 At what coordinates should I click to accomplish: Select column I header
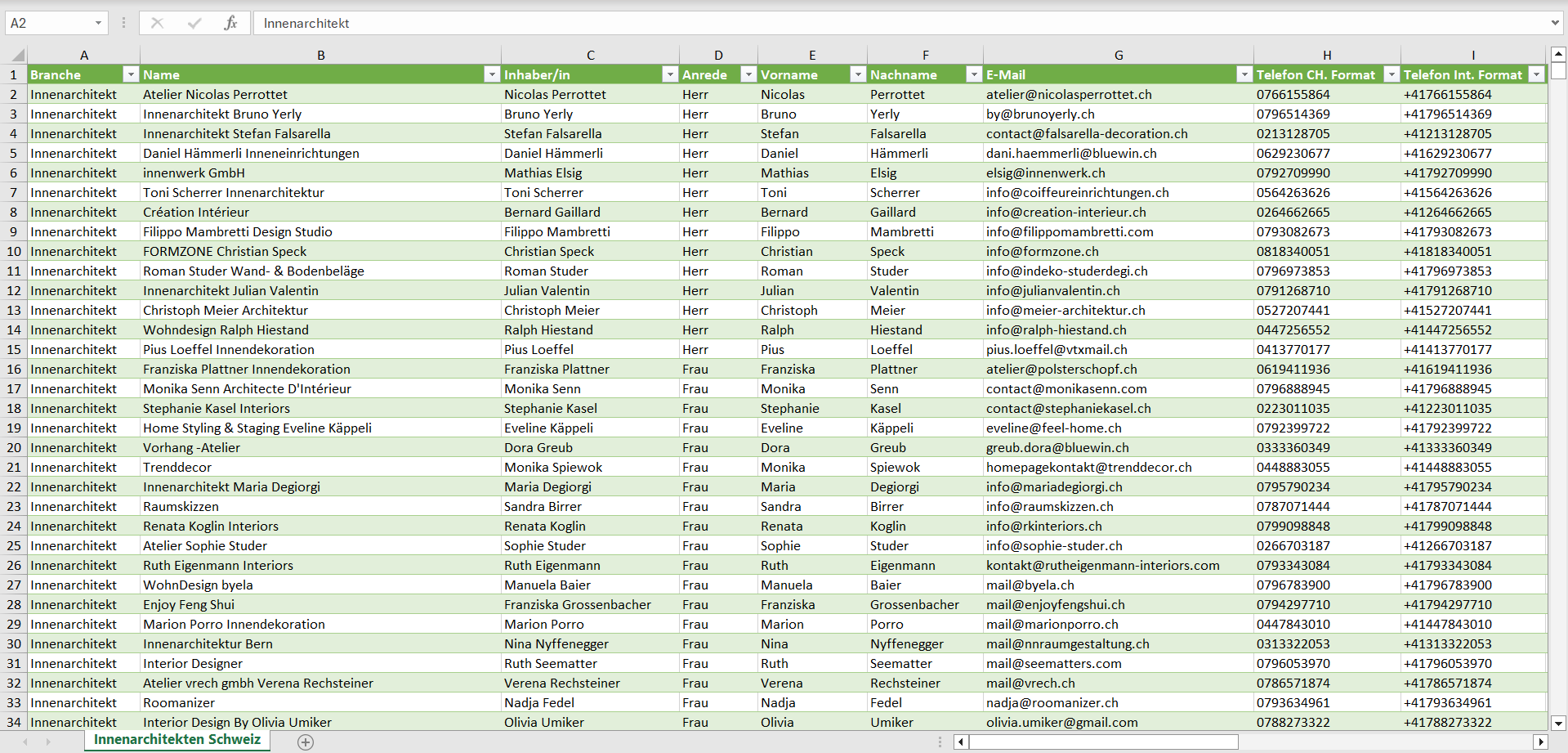tap(1474, 56)
